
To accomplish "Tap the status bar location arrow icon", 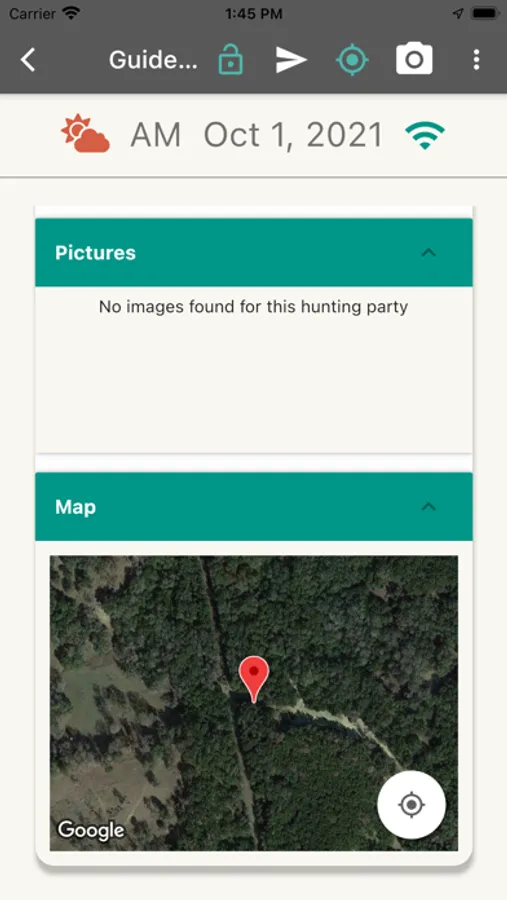I will coord(458,14).
